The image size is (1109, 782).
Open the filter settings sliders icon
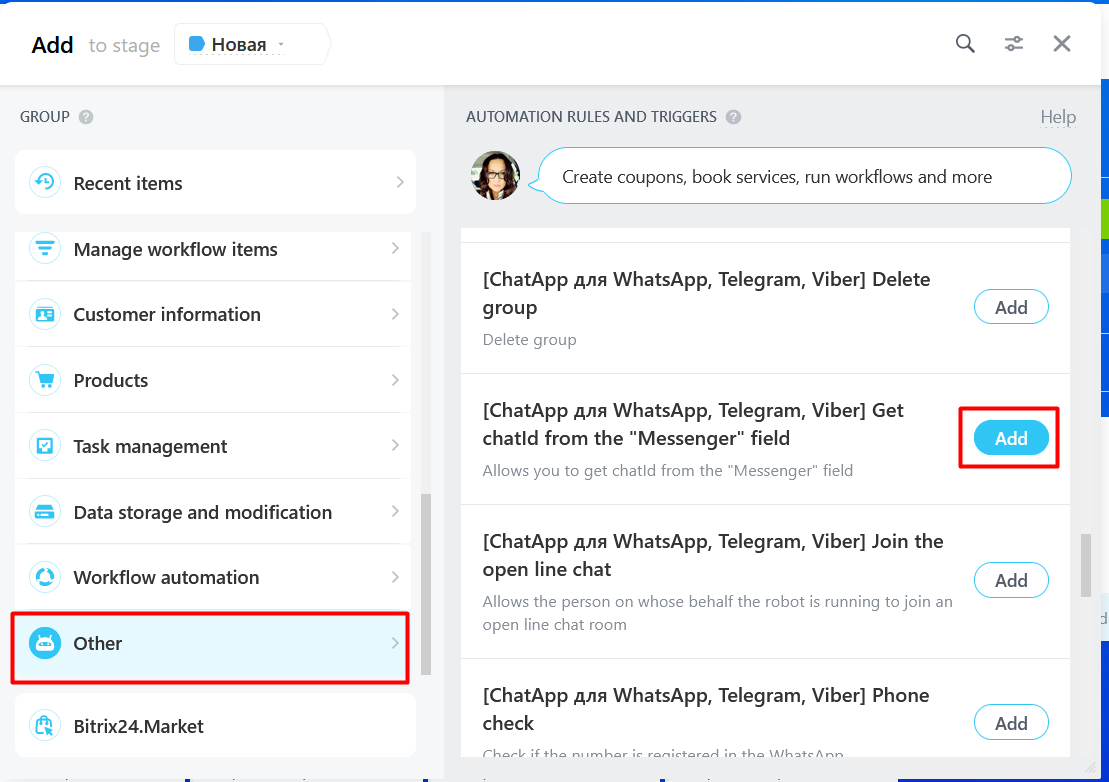click(x=1014, y=43)
